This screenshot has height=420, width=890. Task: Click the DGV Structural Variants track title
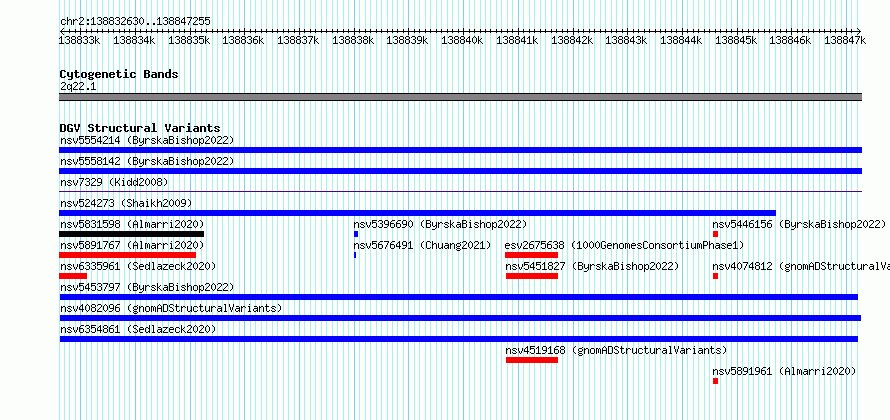[140, 128]
